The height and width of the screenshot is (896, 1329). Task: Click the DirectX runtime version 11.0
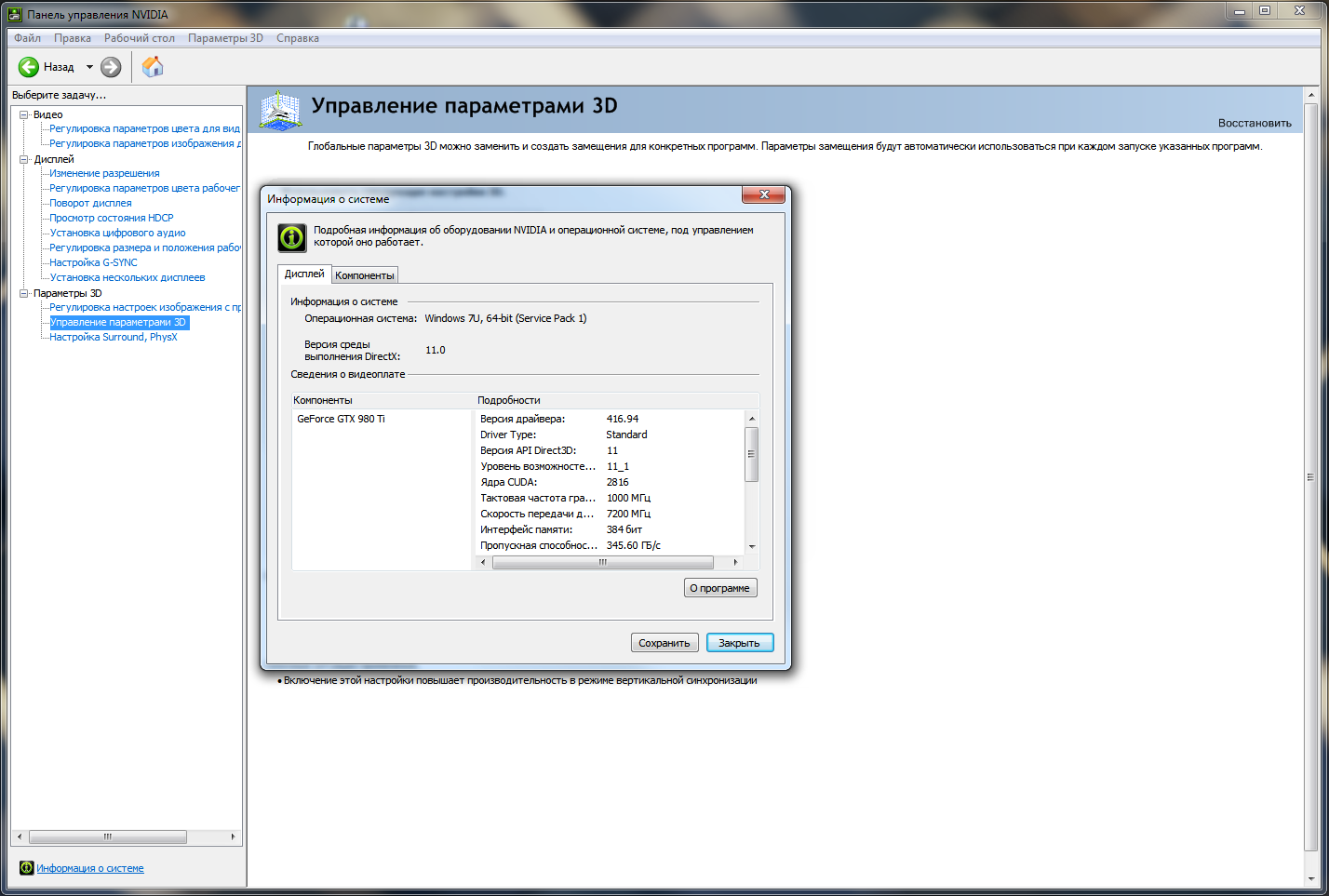coord(436,350)
